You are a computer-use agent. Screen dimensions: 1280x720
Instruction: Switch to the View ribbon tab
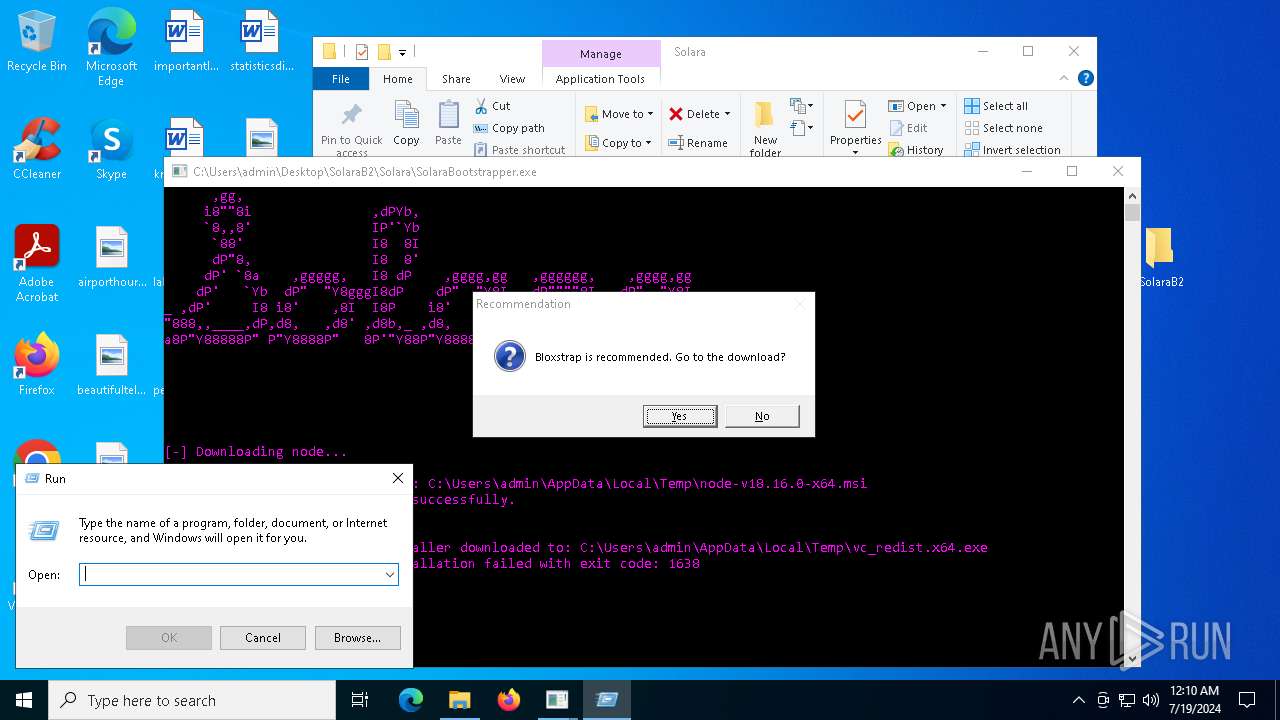(x=512, y=79)
